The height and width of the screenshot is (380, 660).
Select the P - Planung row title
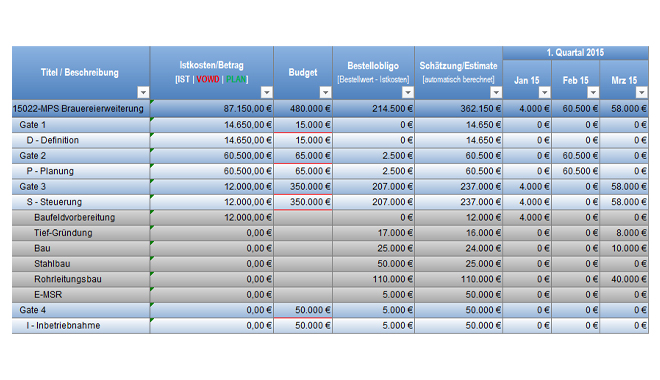50,171
